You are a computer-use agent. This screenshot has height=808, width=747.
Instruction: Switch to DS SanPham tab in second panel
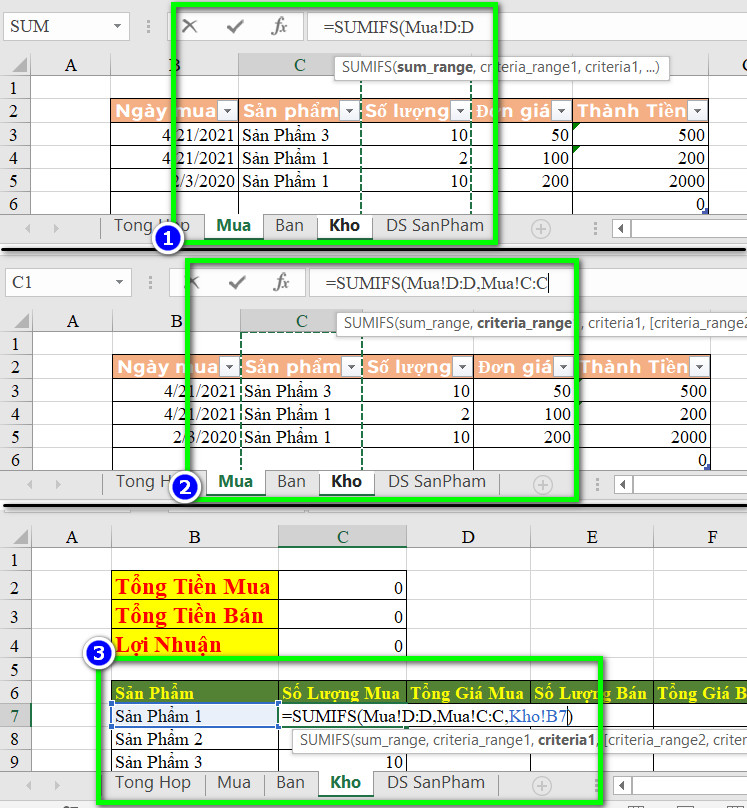[x=437, y=481]
